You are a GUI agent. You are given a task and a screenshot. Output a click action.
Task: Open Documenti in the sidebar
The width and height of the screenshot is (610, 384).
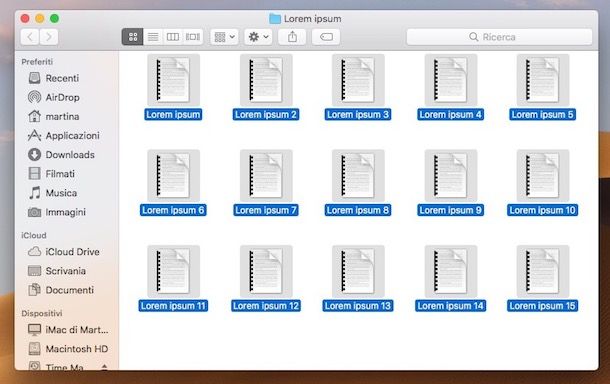(61, 290)
